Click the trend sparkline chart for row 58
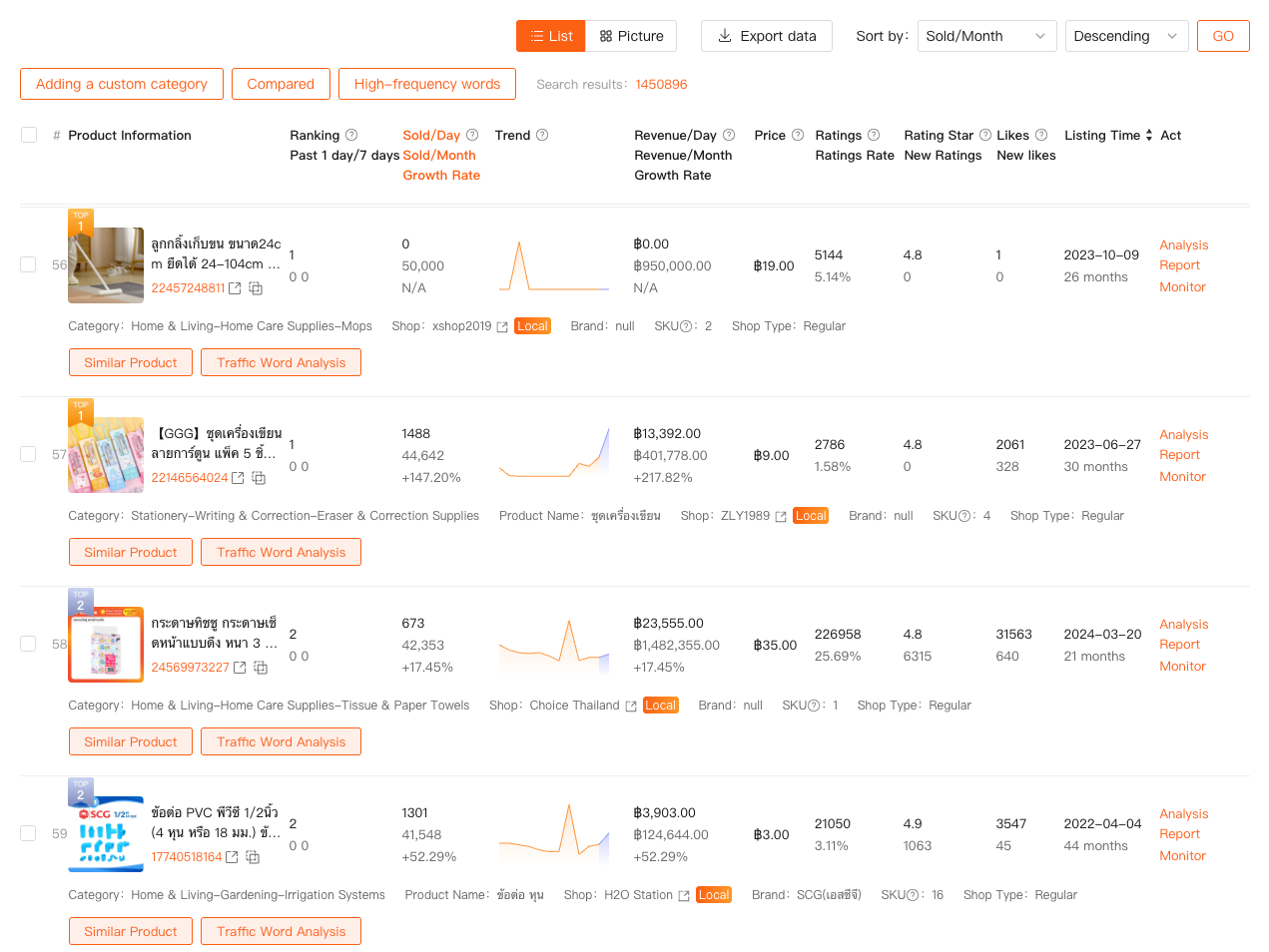Image resolution: width=1269 pixels, height=952 pixels. 554,645
